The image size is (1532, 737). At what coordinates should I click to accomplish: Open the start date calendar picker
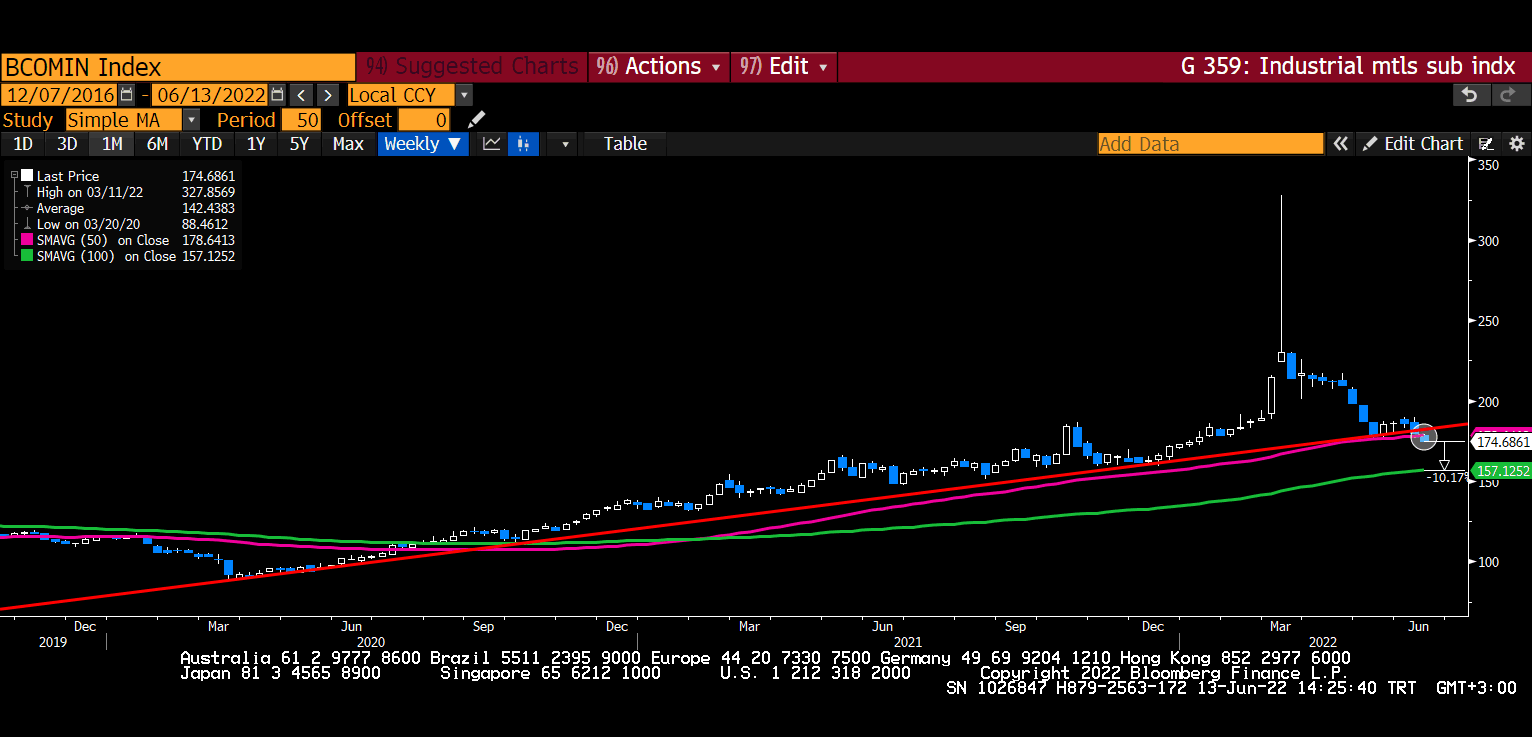pos(126,95)
